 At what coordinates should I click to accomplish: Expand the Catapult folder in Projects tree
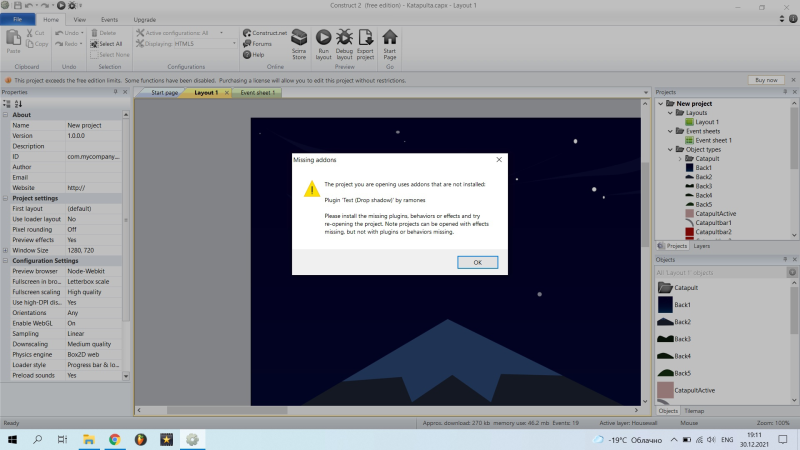(x=680, y=159)
